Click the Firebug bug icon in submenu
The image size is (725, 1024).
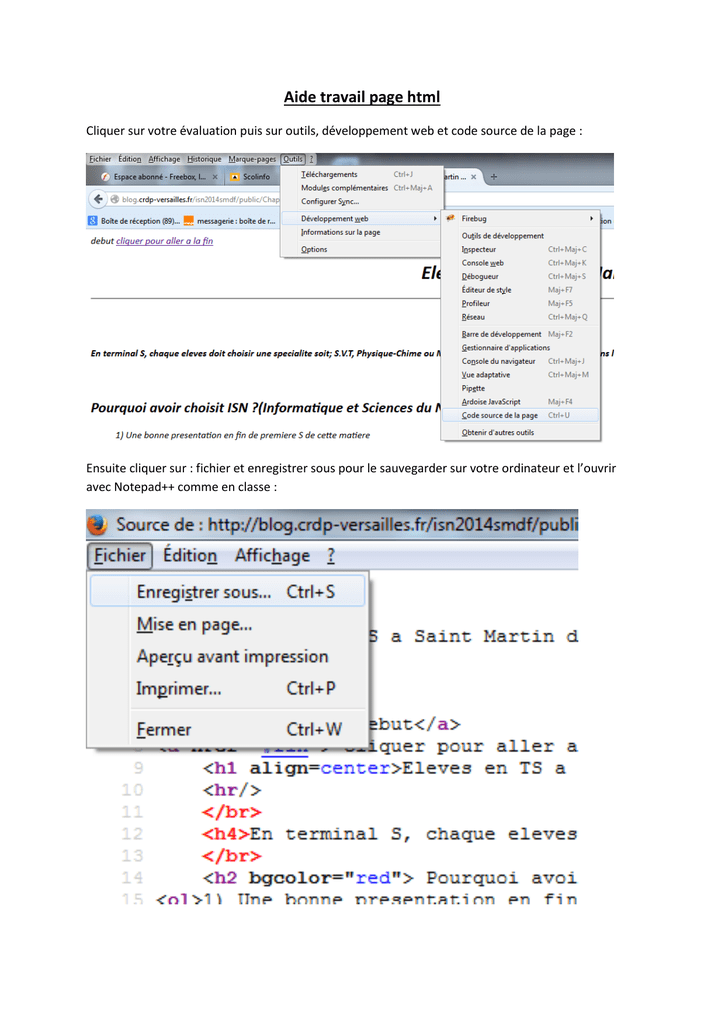tap(450, 218)
